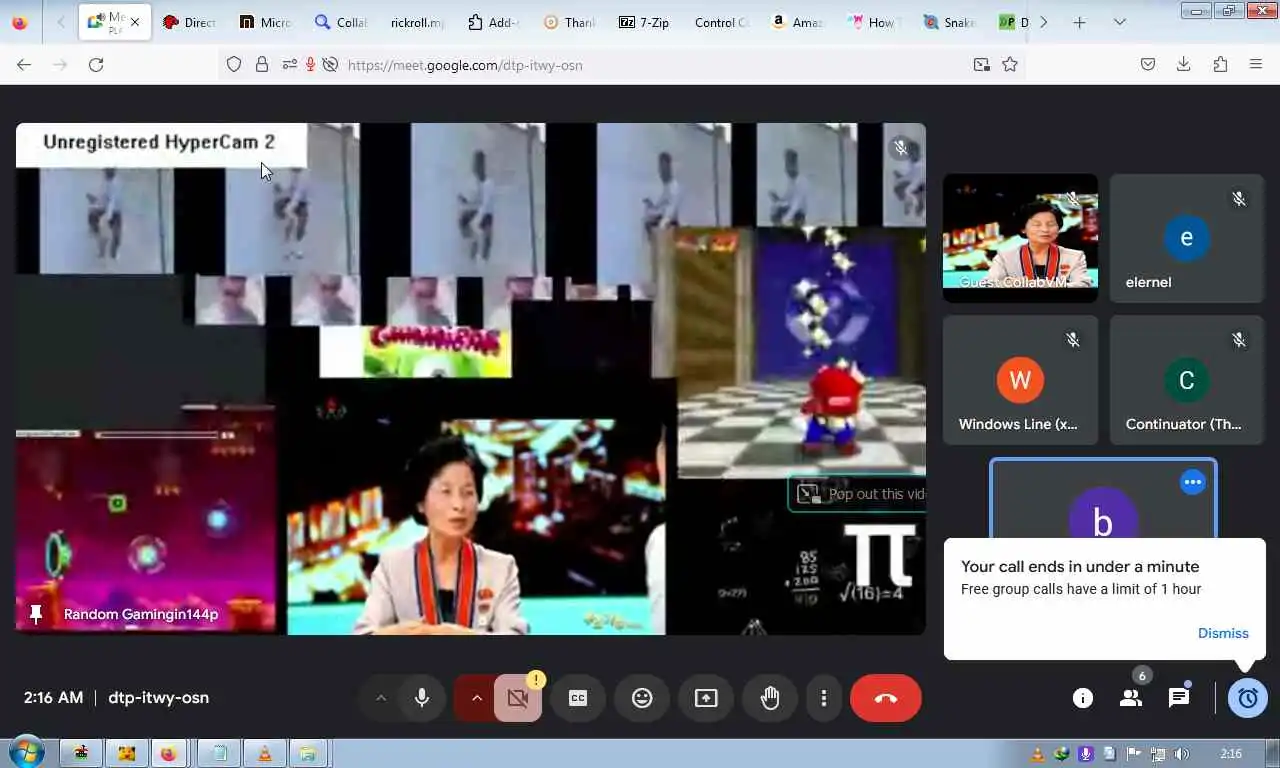Switch to the Snake tab
1280x768 pixels.
pos(949,22)
